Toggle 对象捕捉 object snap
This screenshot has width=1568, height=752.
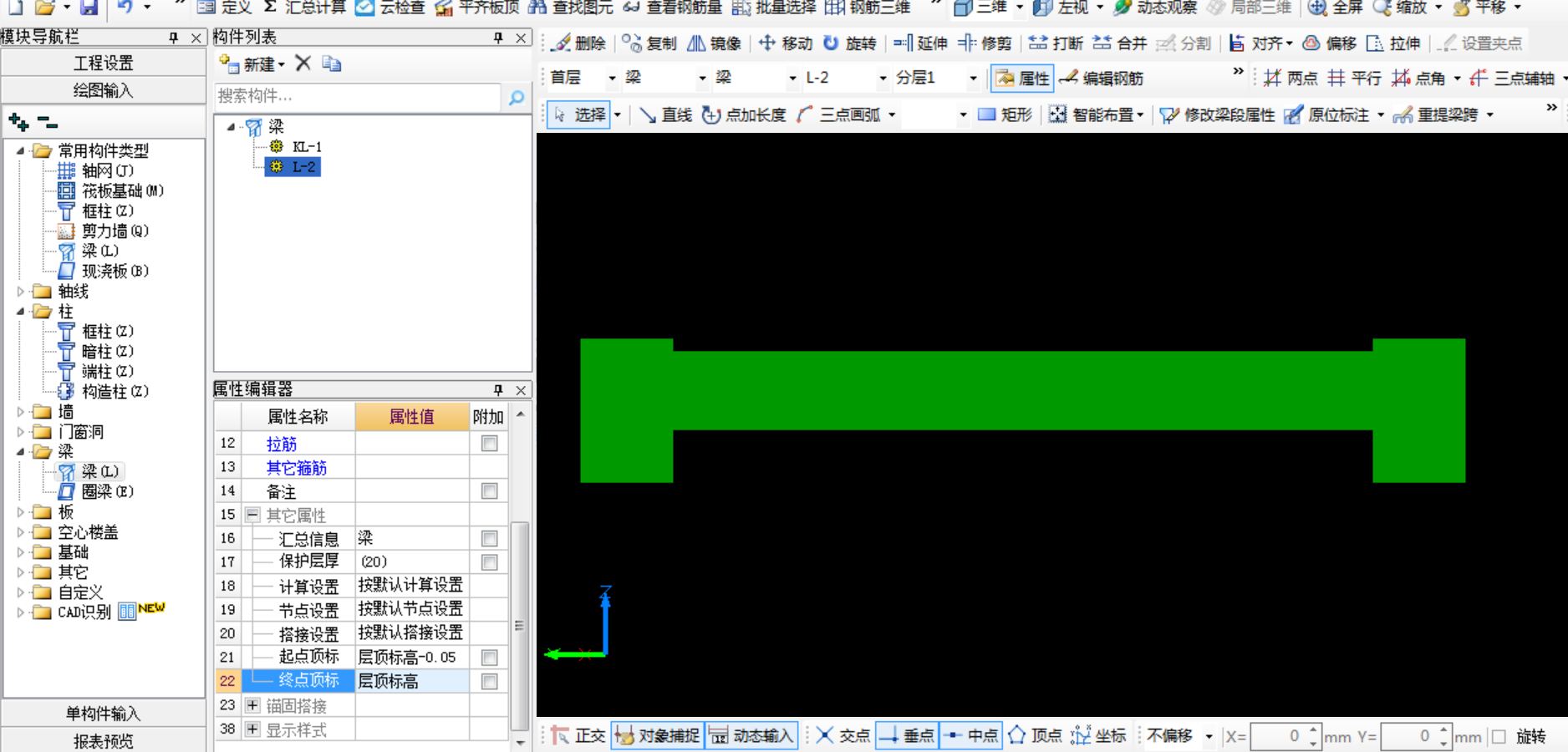(657, 736)
